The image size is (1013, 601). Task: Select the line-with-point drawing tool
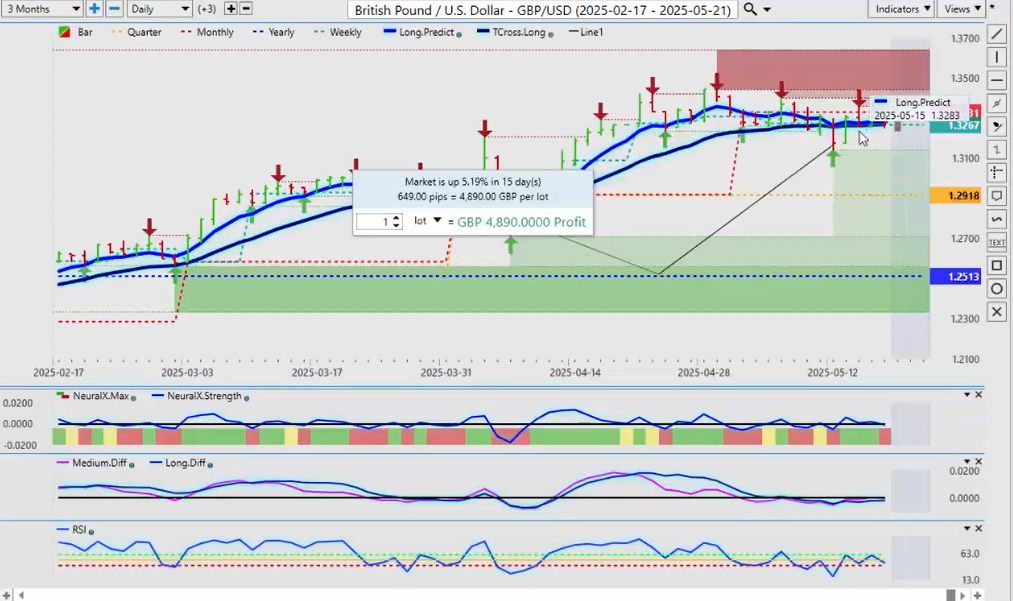tap(997, 103)
